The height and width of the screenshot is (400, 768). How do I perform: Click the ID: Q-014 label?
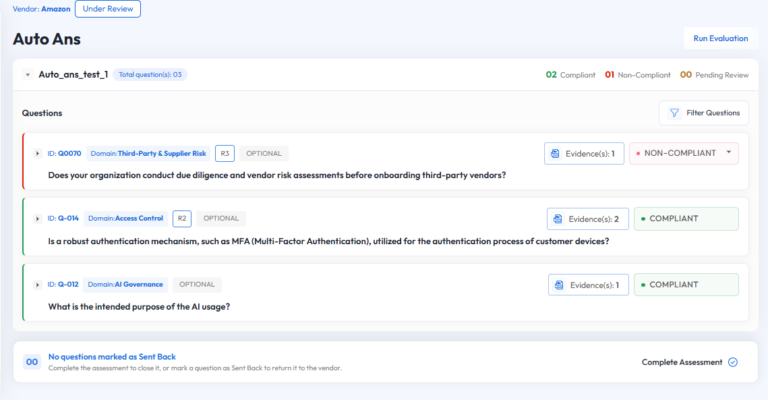(x=63, y=218)
